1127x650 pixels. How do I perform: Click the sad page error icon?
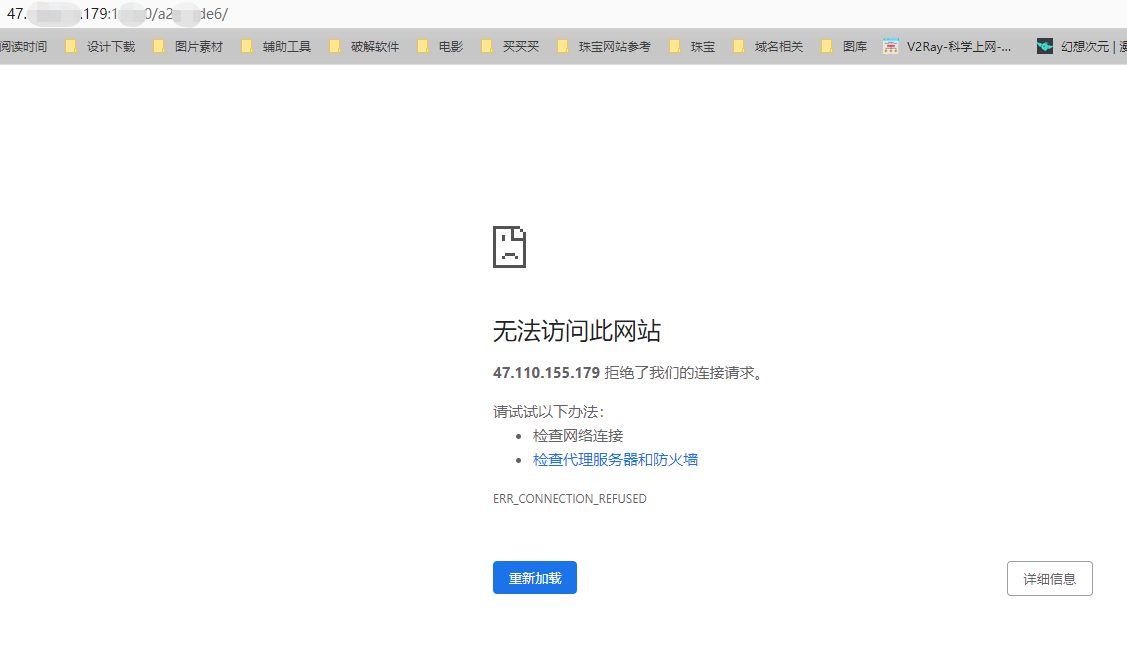[510, 247]
